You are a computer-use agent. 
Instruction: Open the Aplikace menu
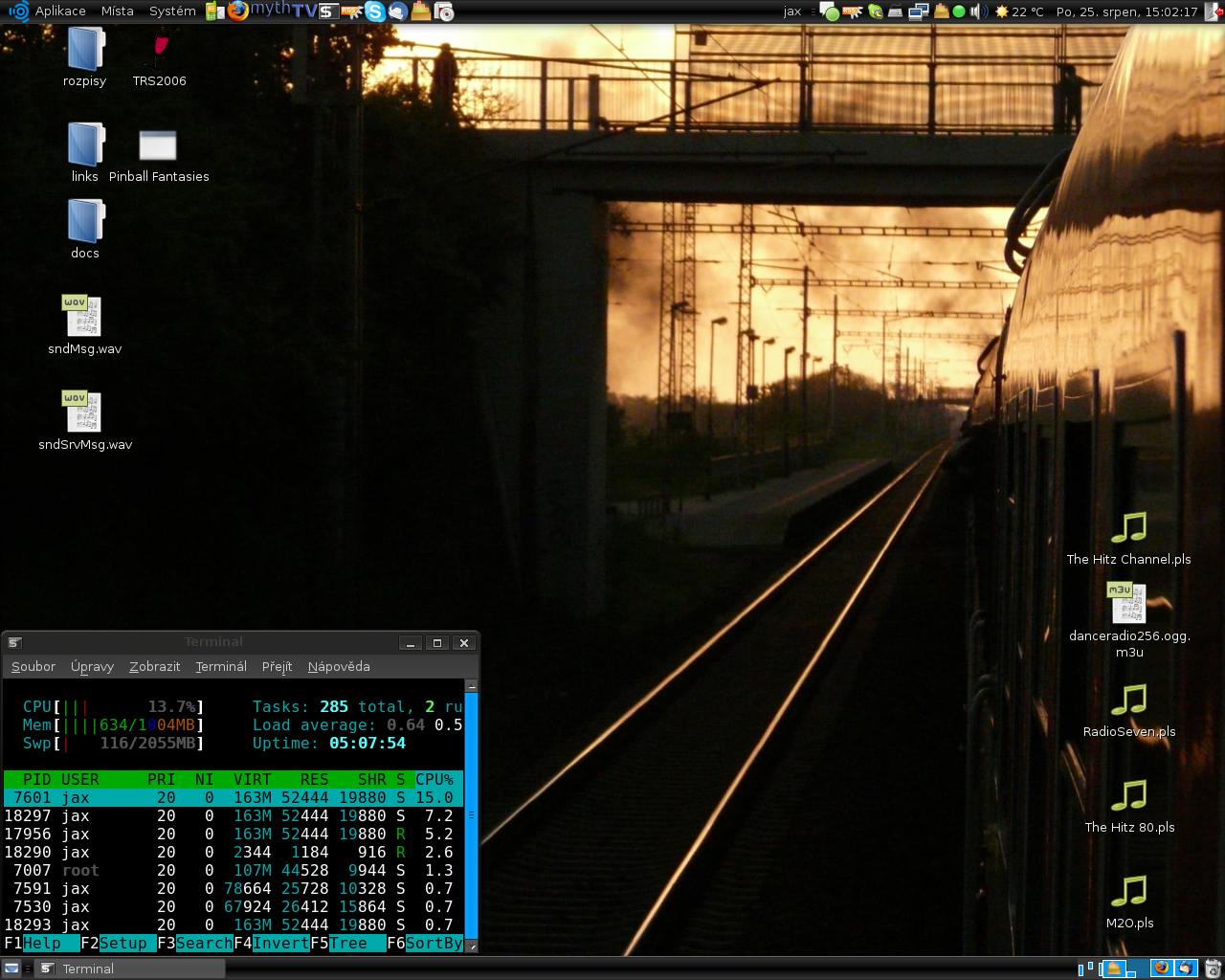(59, 11)
